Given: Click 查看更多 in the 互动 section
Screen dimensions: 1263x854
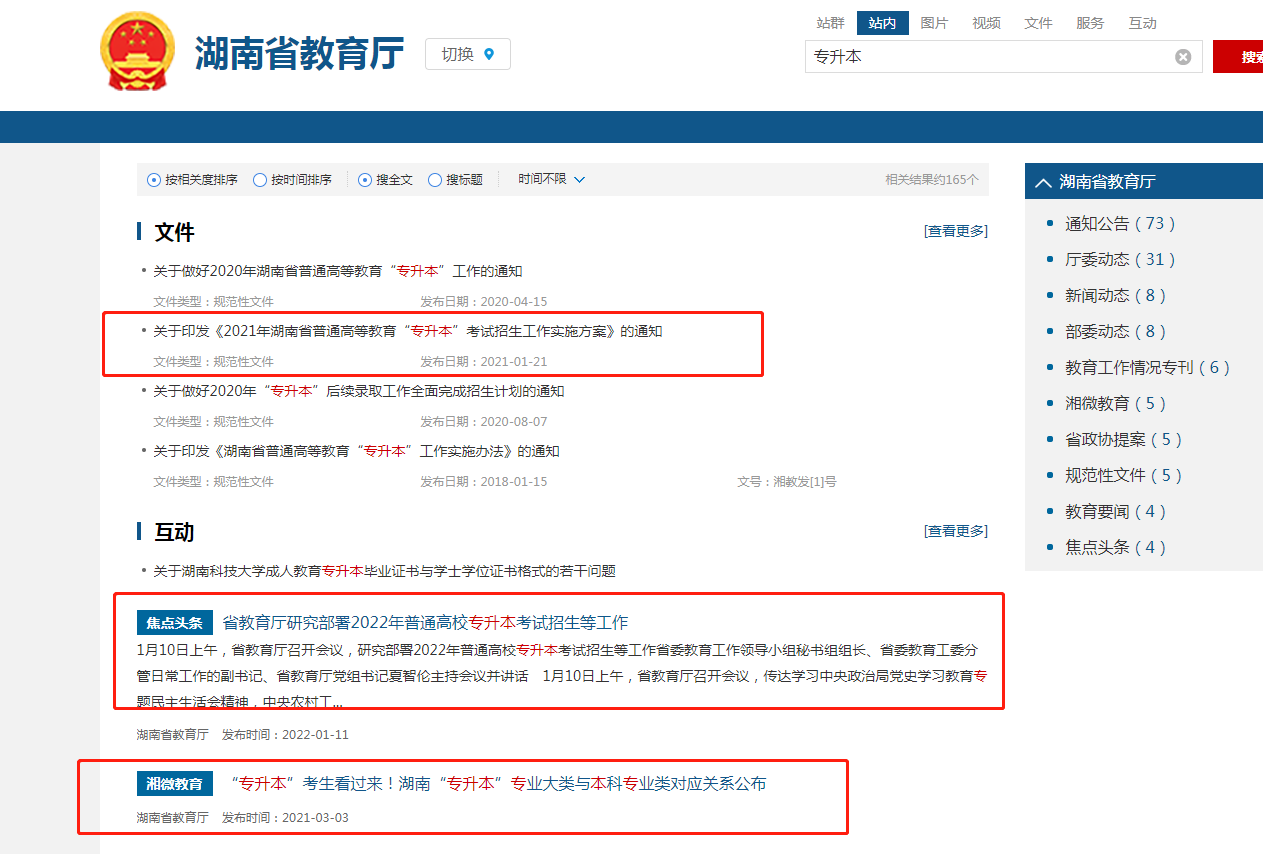Looking at the screenshot, I should 955,531.
